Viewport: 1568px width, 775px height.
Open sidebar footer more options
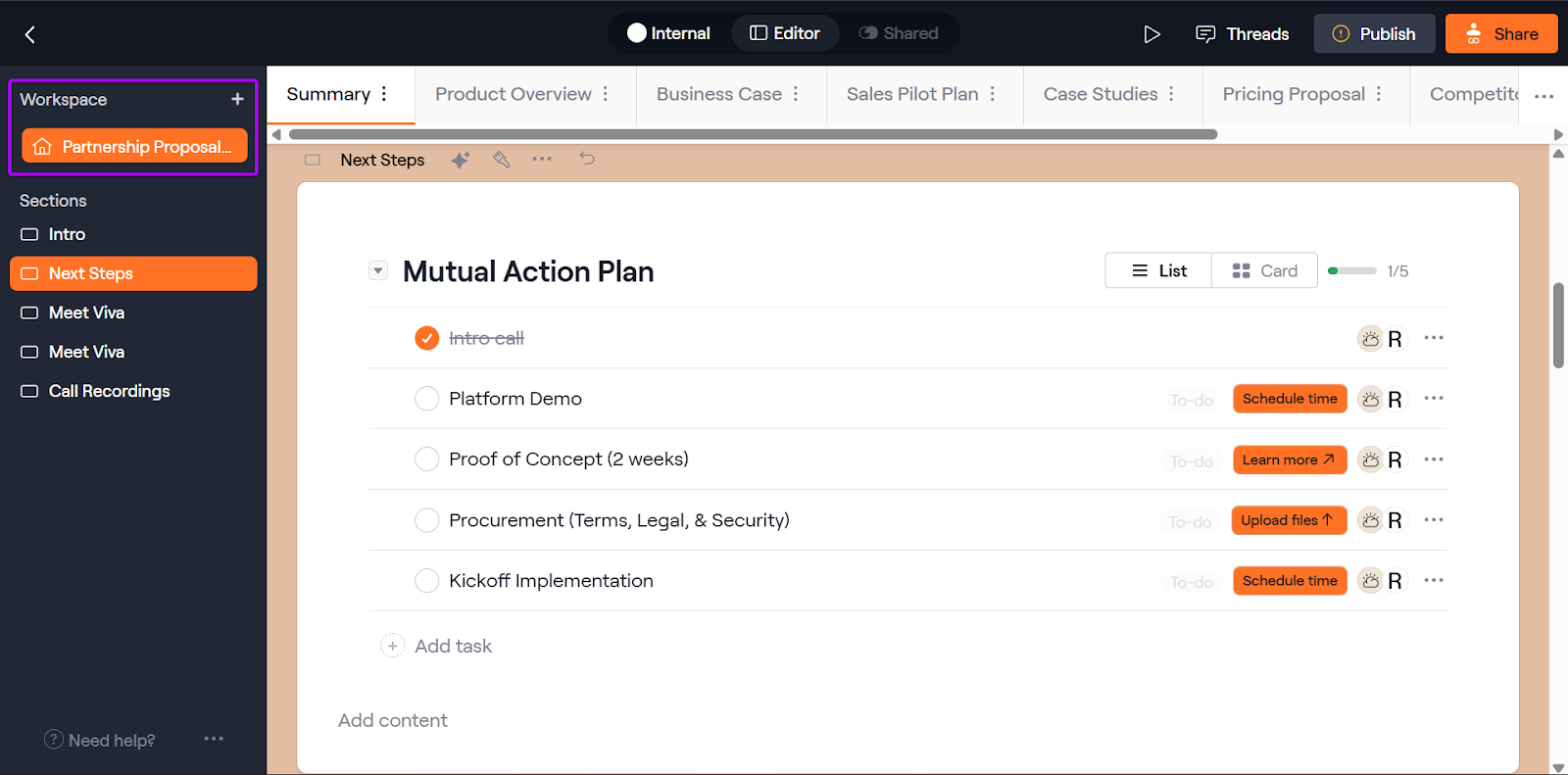[214, 739]
